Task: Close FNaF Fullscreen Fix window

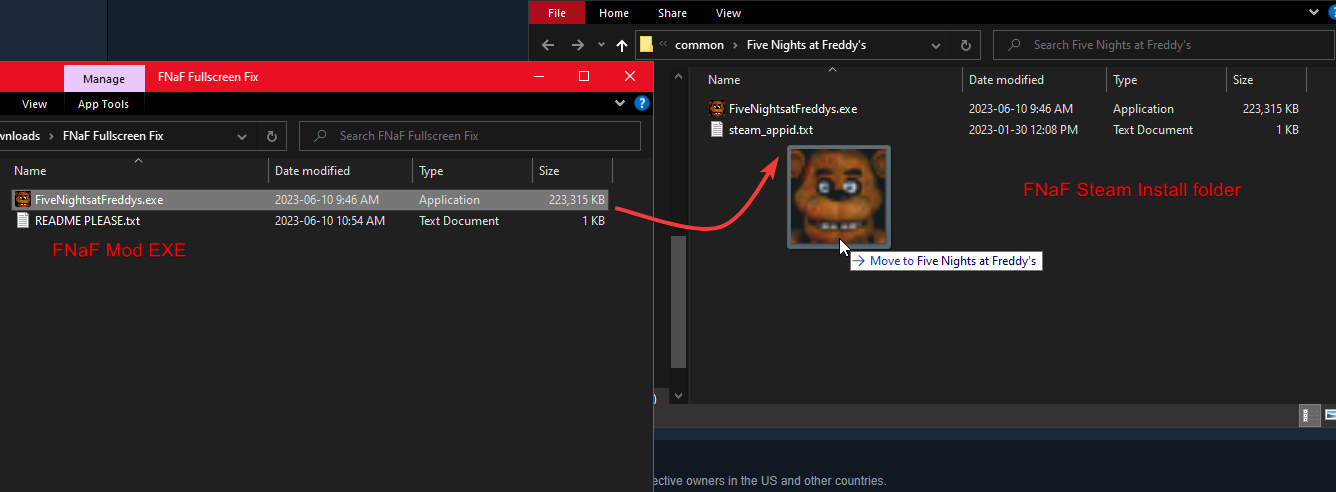Action: click(629, 77)
